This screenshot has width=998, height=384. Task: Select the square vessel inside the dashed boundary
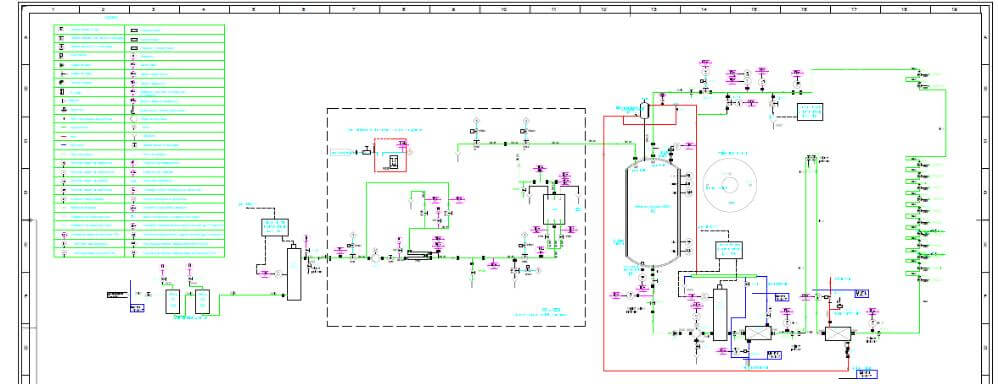(555, 208)
